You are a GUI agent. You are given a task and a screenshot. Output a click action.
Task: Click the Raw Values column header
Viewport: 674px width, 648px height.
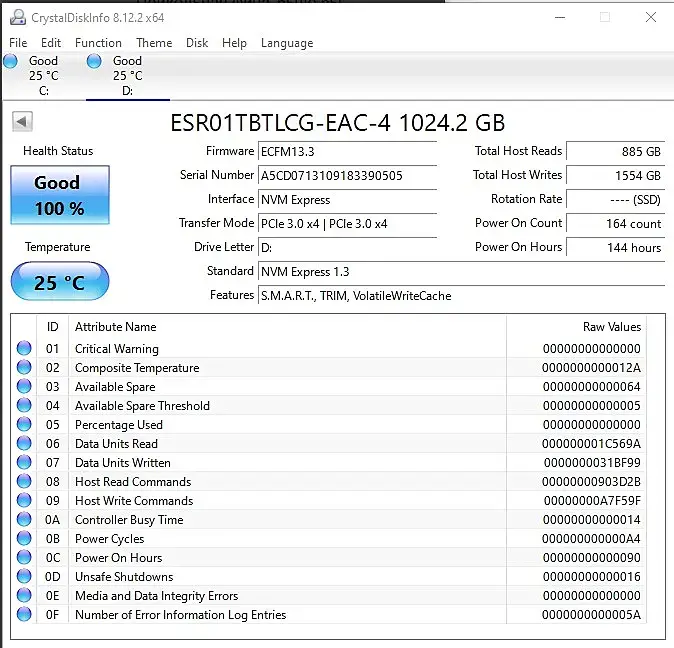611,327
